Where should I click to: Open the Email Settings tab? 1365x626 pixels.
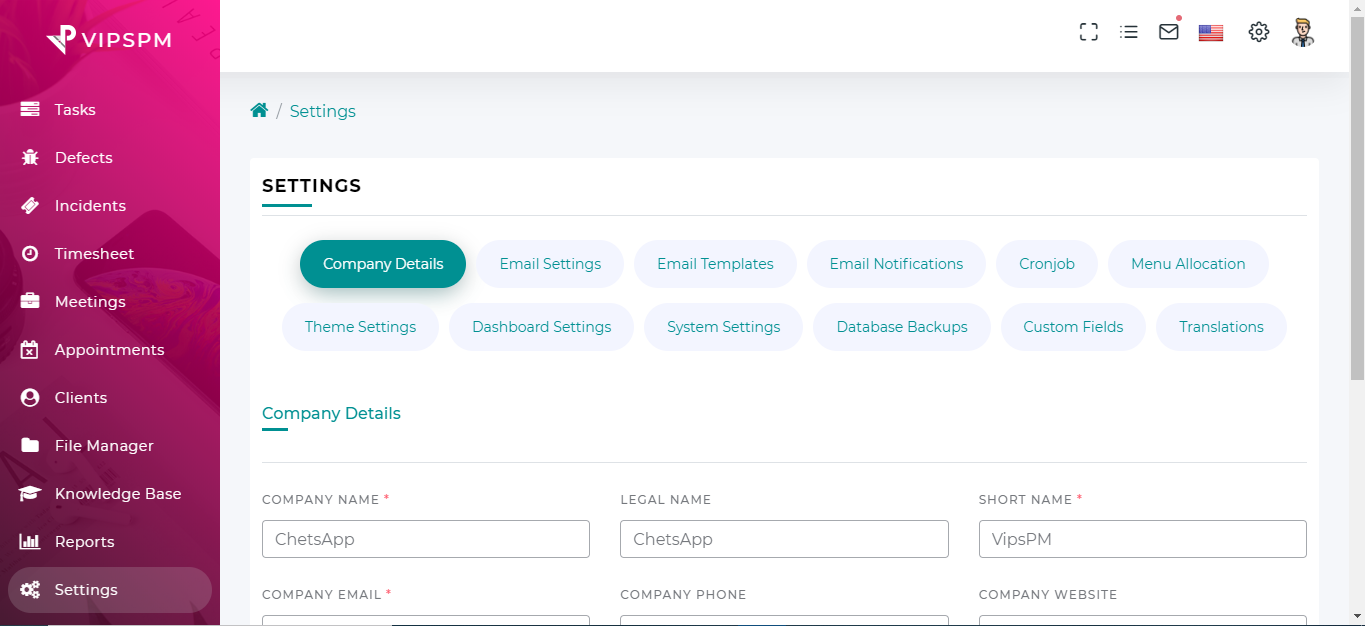(550, 264)
